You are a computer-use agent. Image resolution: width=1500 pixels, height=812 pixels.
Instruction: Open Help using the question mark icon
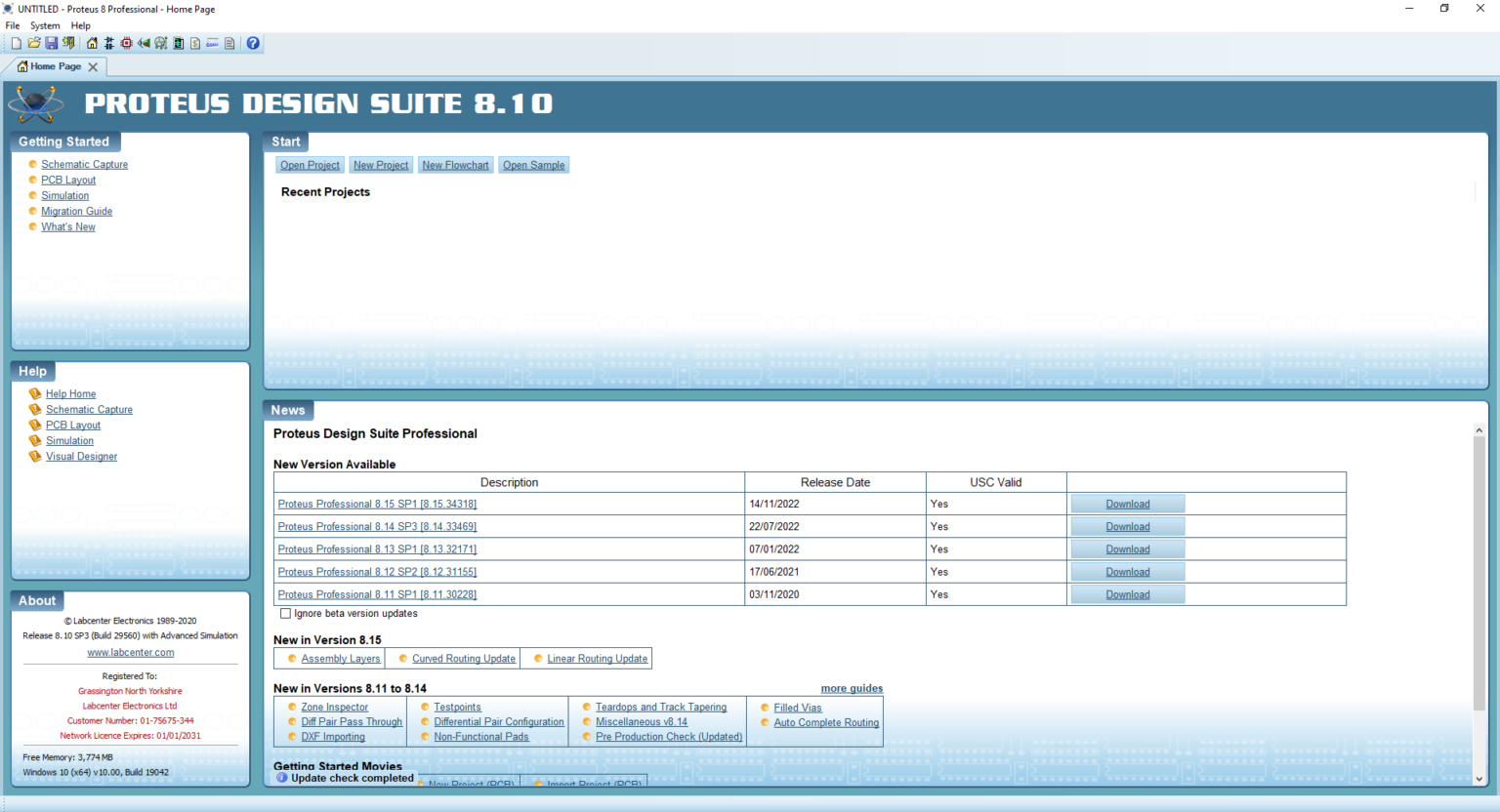click(x=253, y=43)
